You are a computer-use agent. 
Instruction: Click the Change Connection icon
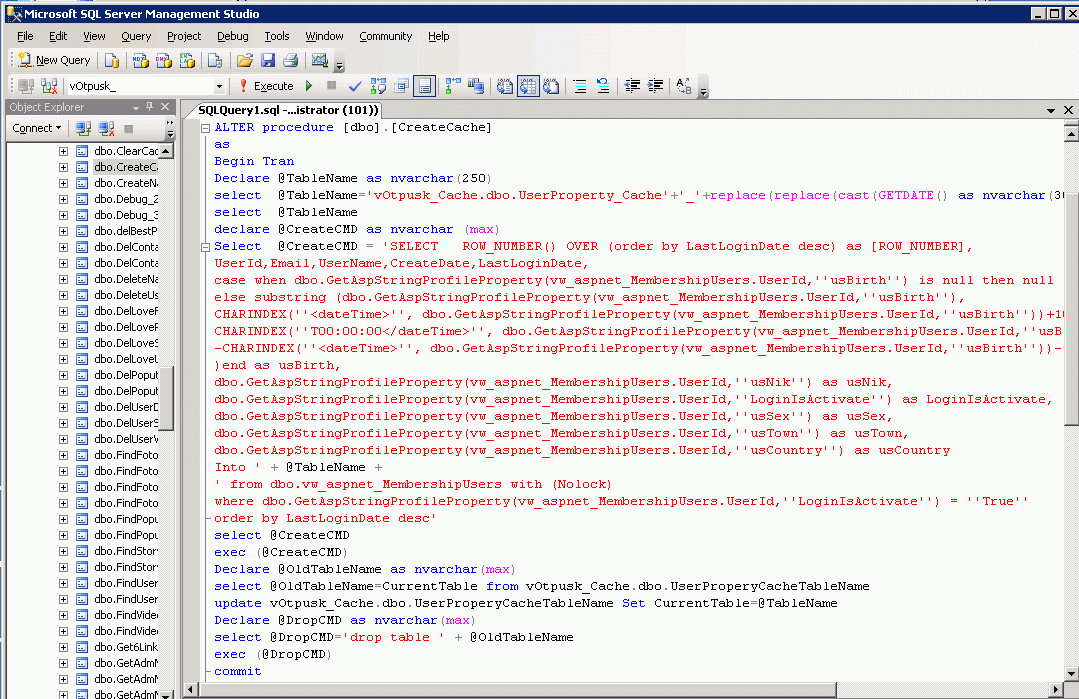pos(49,86)
